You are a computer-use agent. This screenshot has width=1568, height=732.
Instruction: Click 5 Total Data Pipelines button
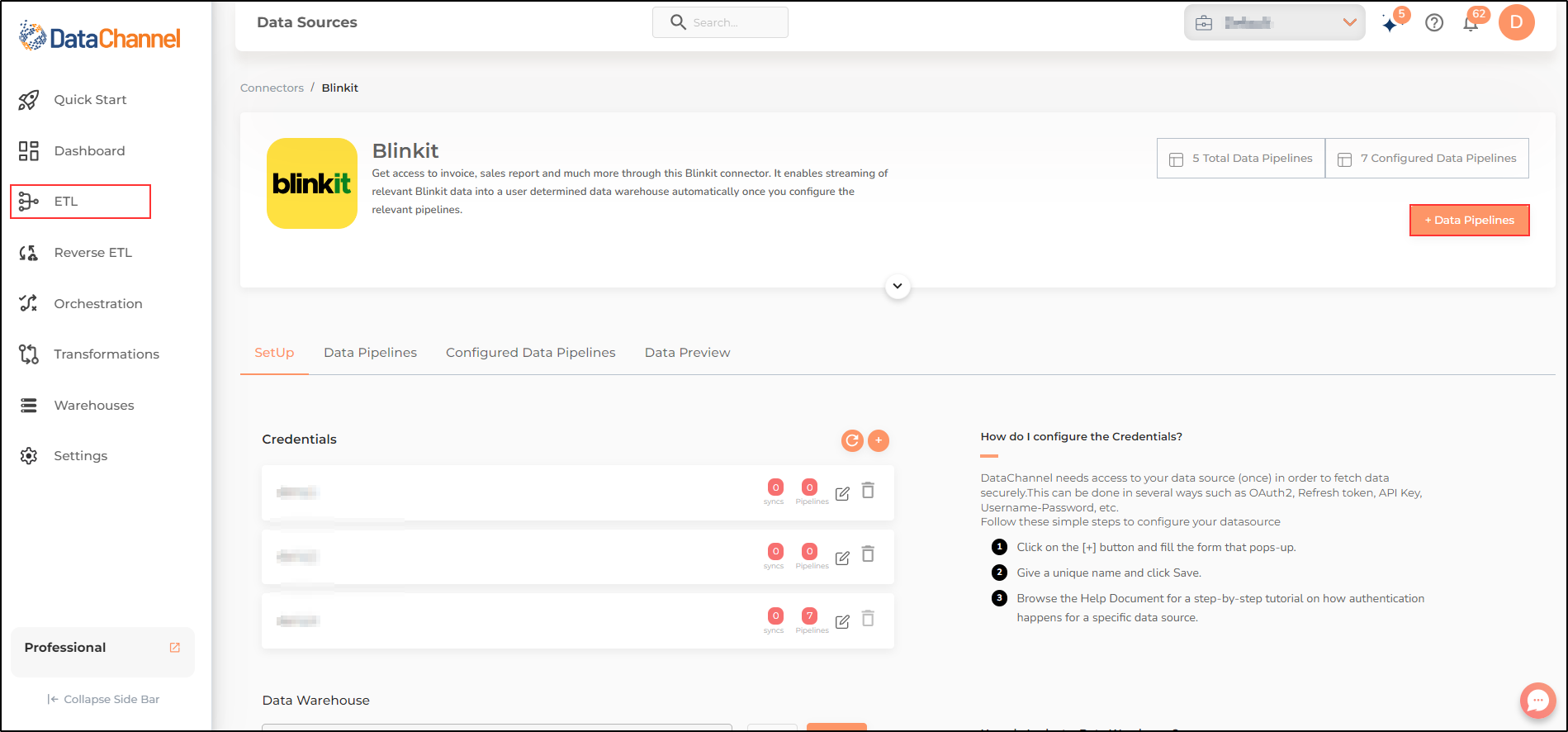pyautogui.click(x=1241, y=158)
